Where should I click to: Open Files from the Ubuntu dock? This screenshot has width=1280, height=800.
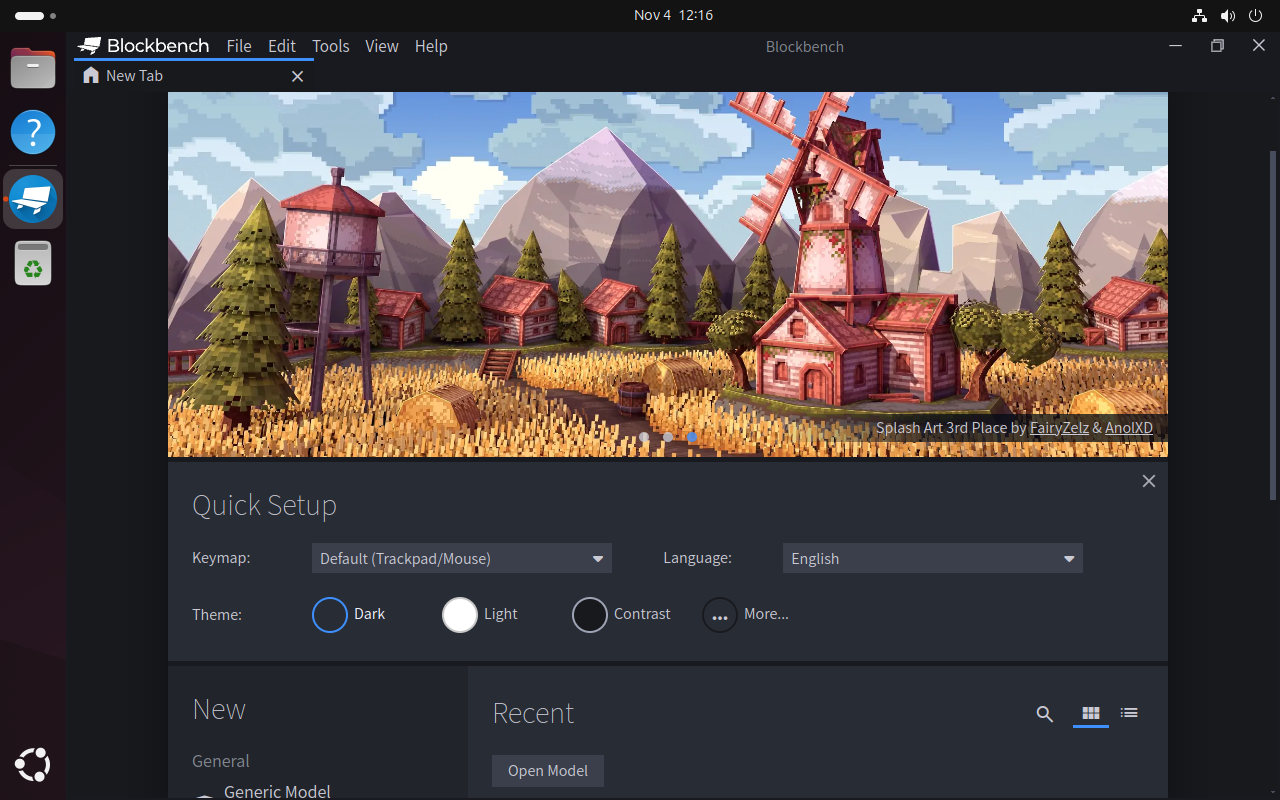[x=33, y=68]
